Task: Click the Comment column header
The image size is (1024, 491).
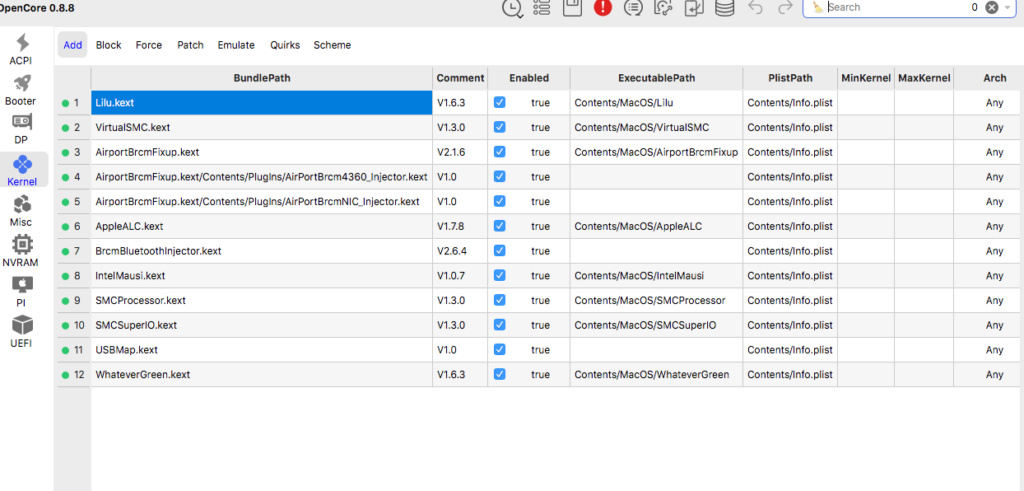Action: 460,78
